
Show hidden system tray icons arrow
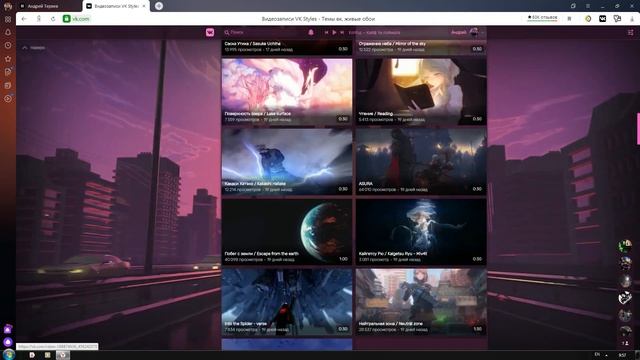pos(607,355)
